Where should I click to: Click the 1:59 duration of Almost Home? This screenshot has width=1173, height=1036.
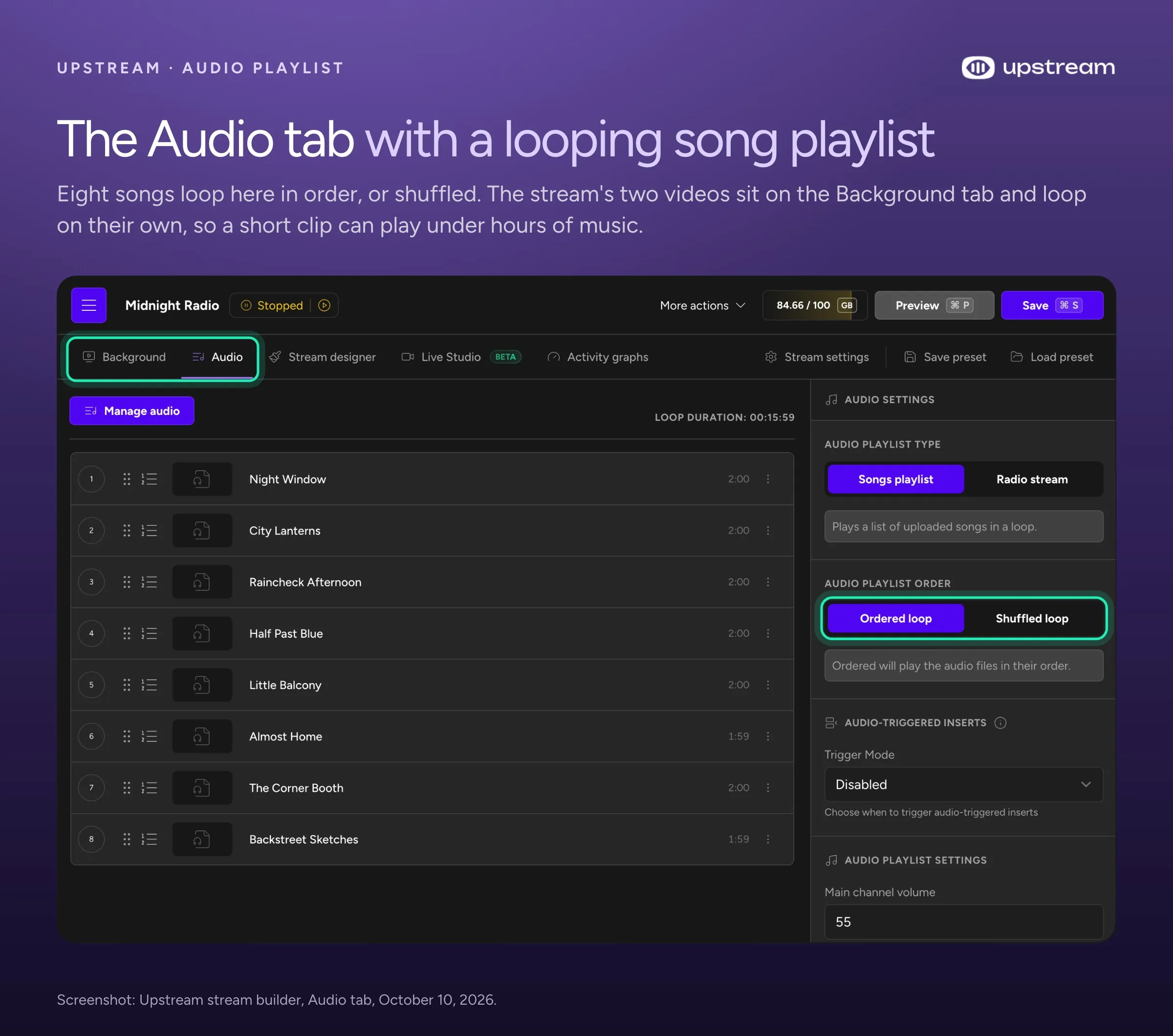(x=739, y=736)
